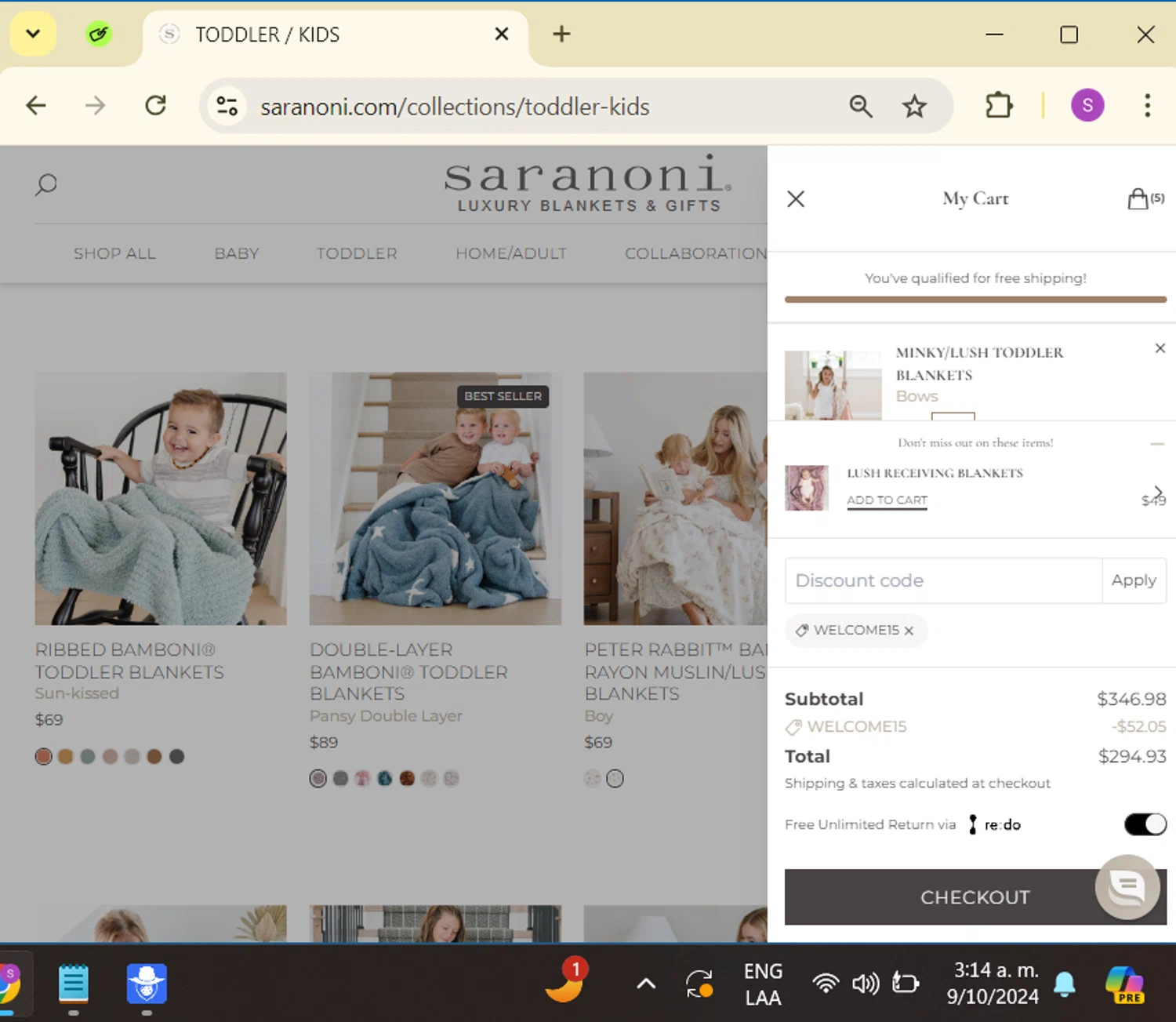This screenshot has width=1176, height=1022.
Task: Open notifications bell icon
Action: 1065,984
